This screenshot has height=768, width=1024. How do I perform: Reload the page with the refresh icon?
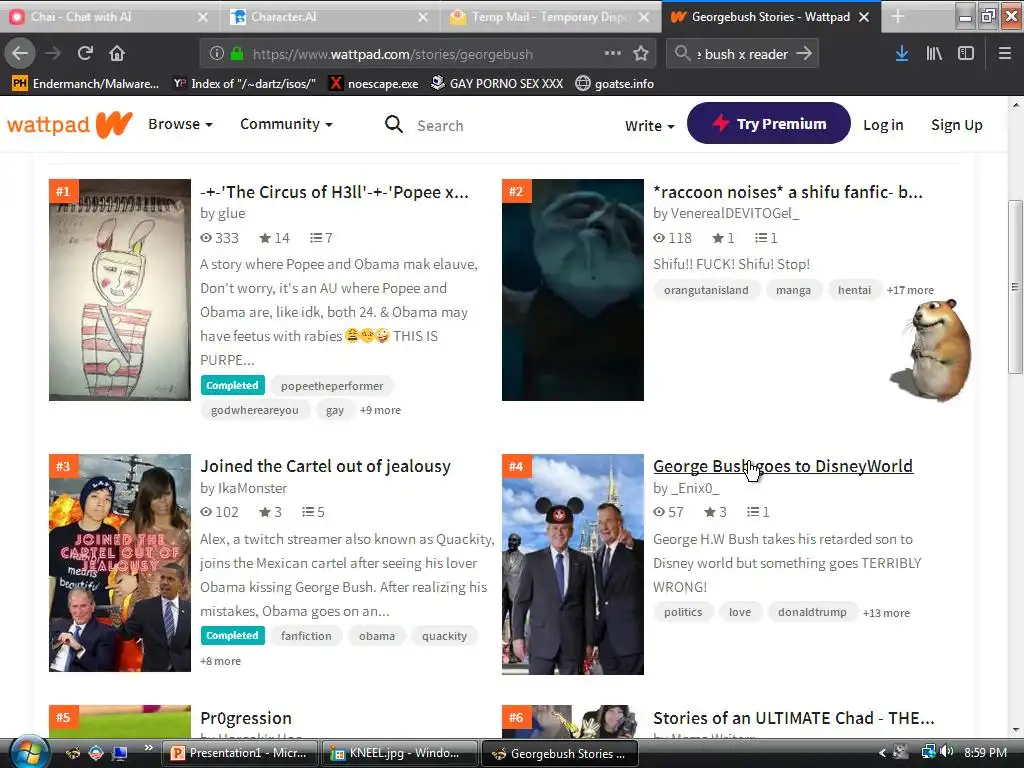[85, 53]
